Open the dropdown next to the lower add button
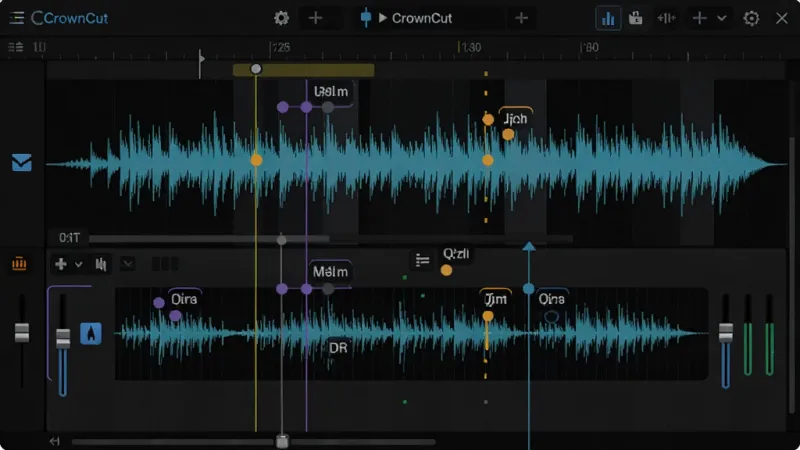800x450 pixels. 79,264
